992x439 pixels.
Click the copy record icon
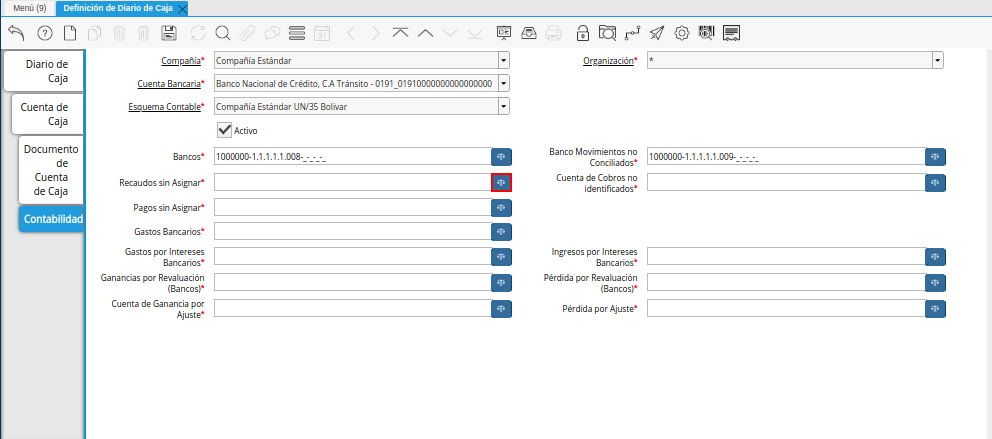[95, 33]
